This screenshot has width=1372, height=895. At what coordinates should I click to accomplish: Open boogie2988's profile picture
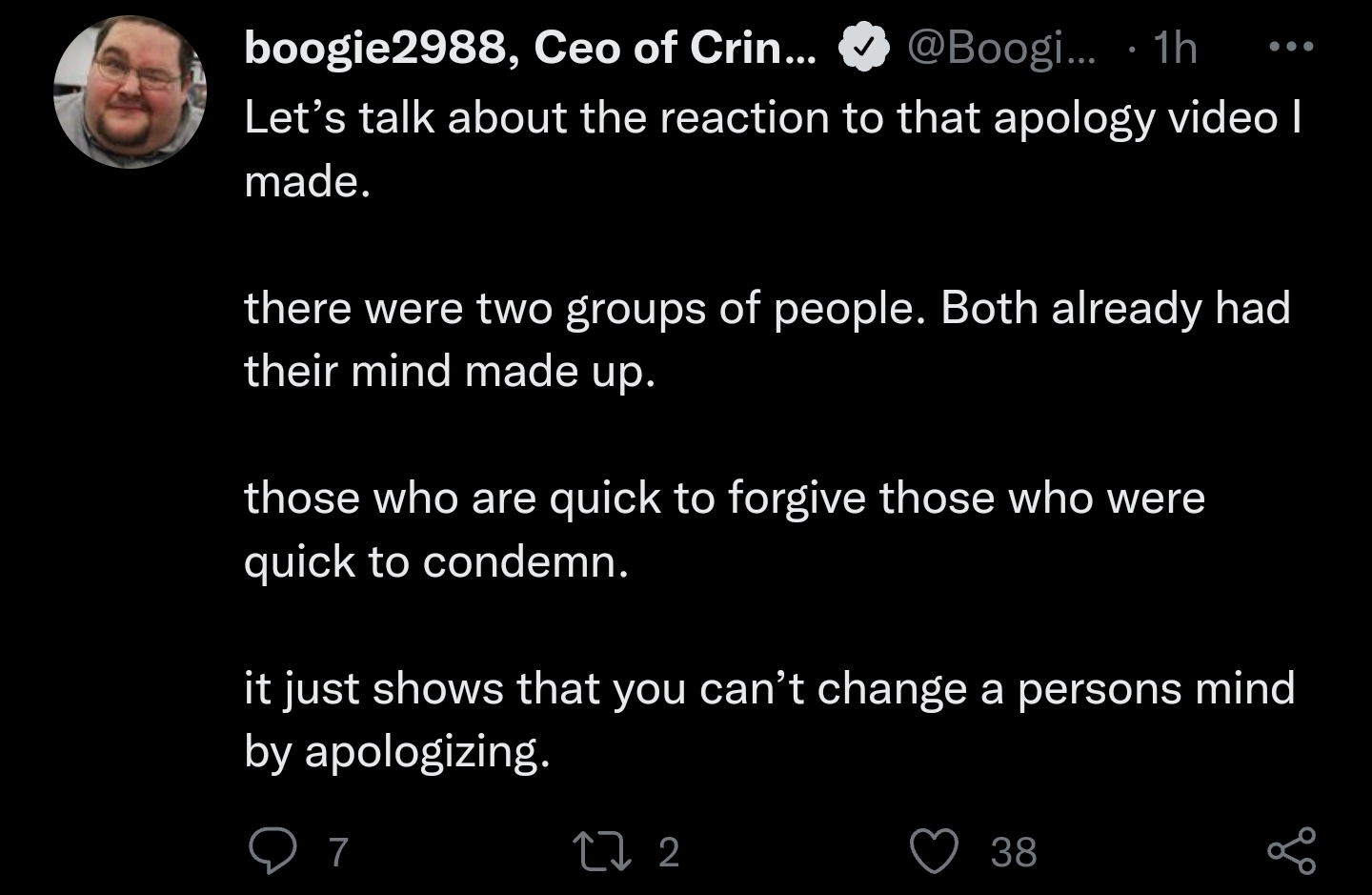(x=131, y=92)
